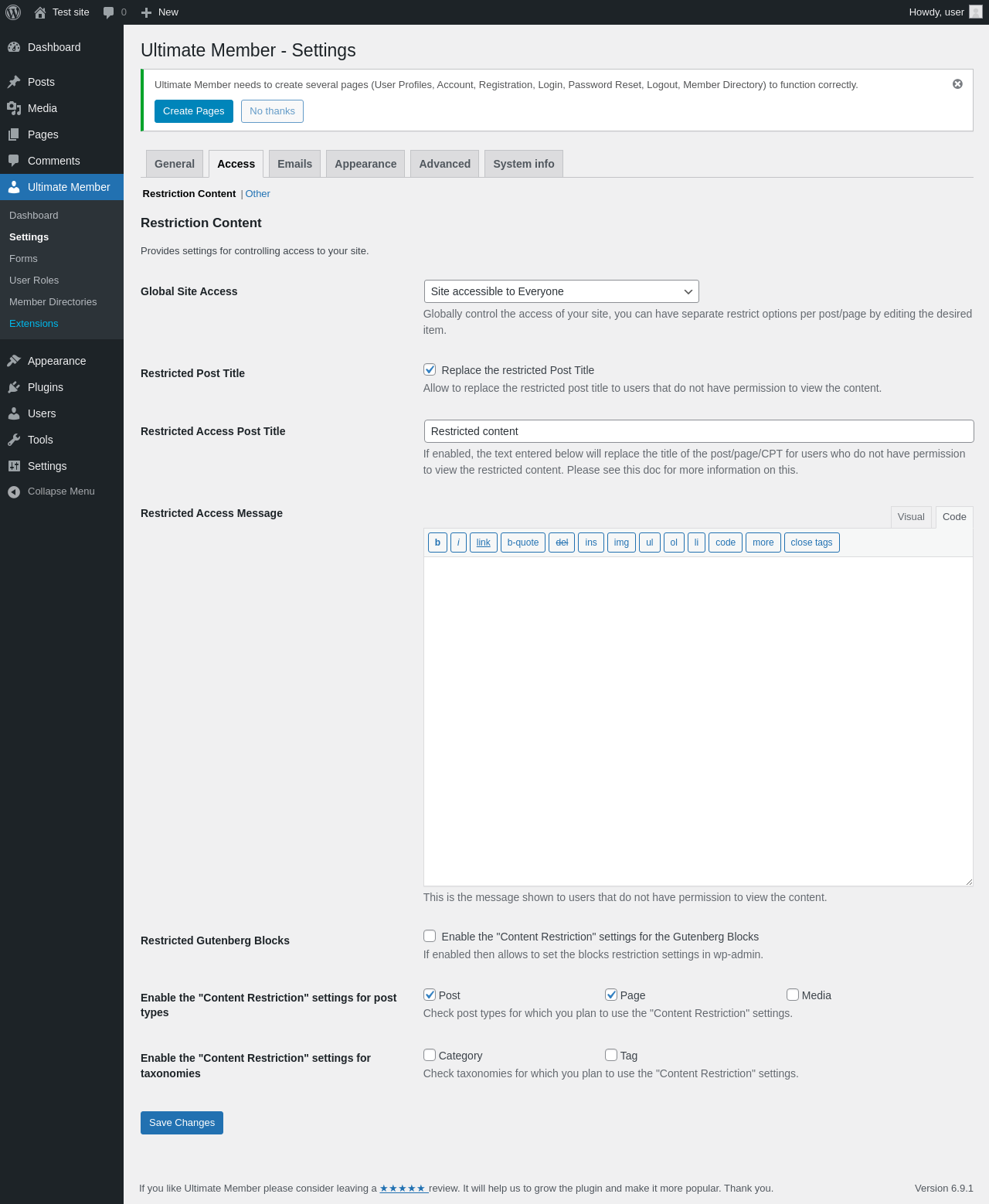989x1204 pixels.
Task: Insert the more tag in editor
Action: click(763, 542)
